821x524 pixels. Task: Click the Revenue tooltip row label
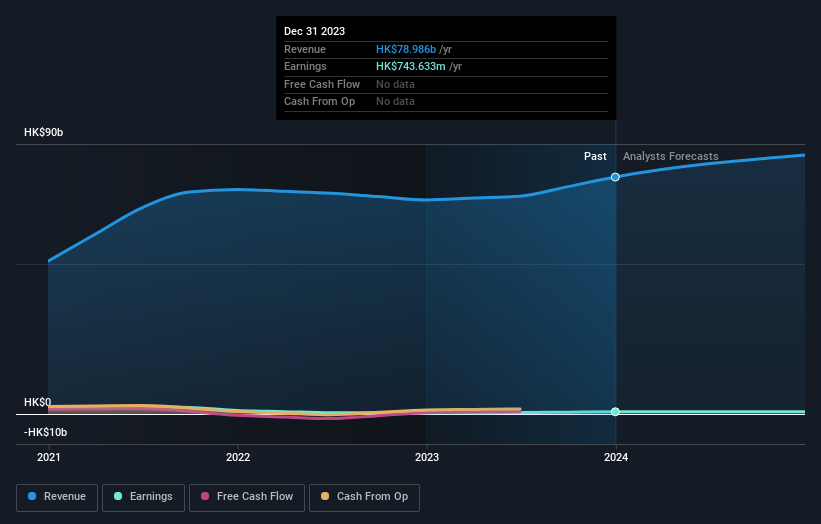pos(305,49)
